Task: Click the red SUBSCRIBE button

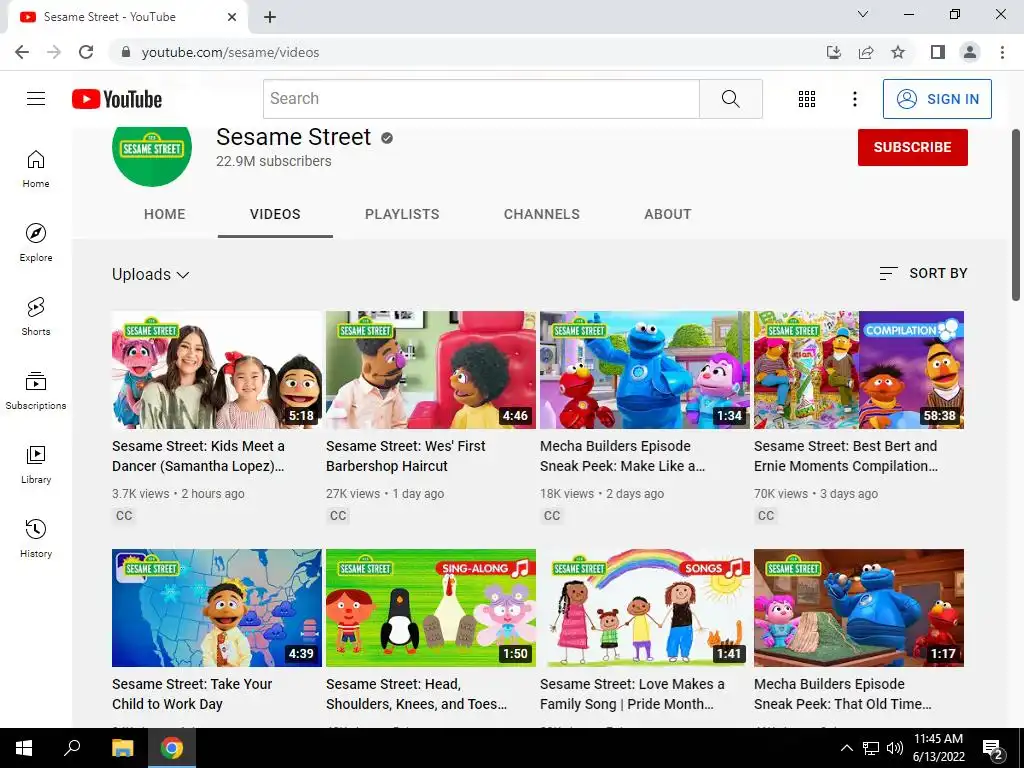Action: pyautogui.click(x=912, y=147)
